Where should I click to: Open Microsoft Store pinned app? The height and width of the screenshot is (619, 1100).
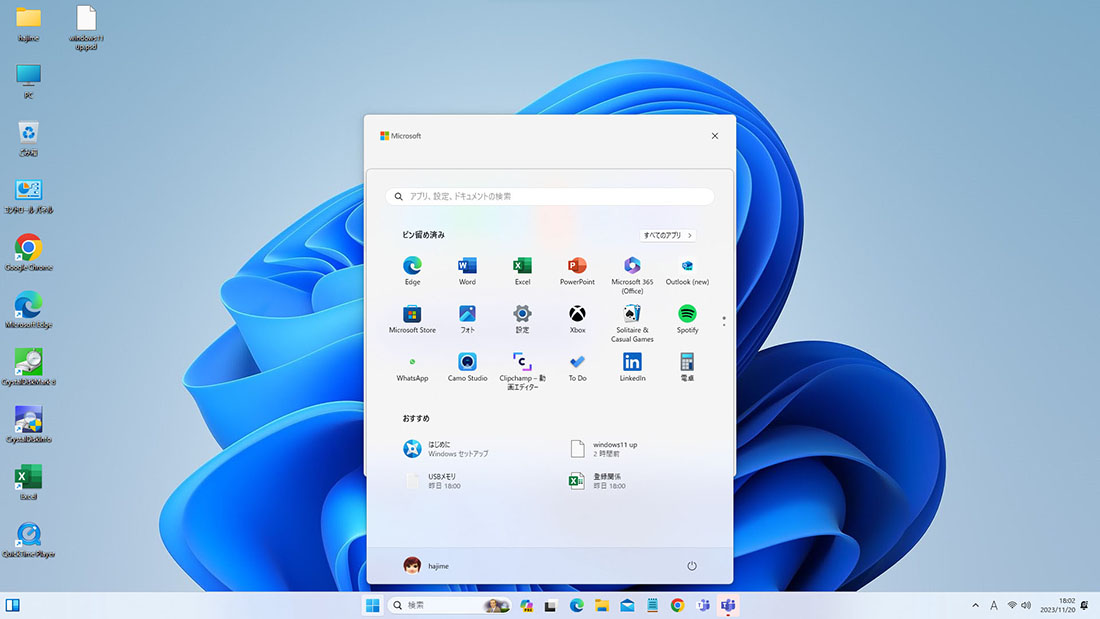pyautogui.click(x=412, y=314)
